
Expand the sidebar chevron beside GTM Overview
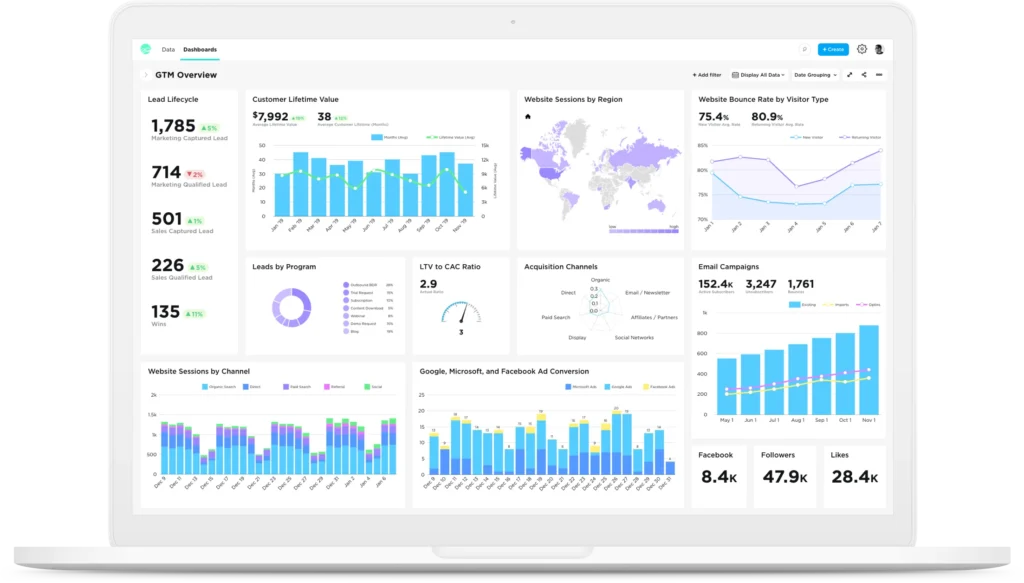[146, 75]
